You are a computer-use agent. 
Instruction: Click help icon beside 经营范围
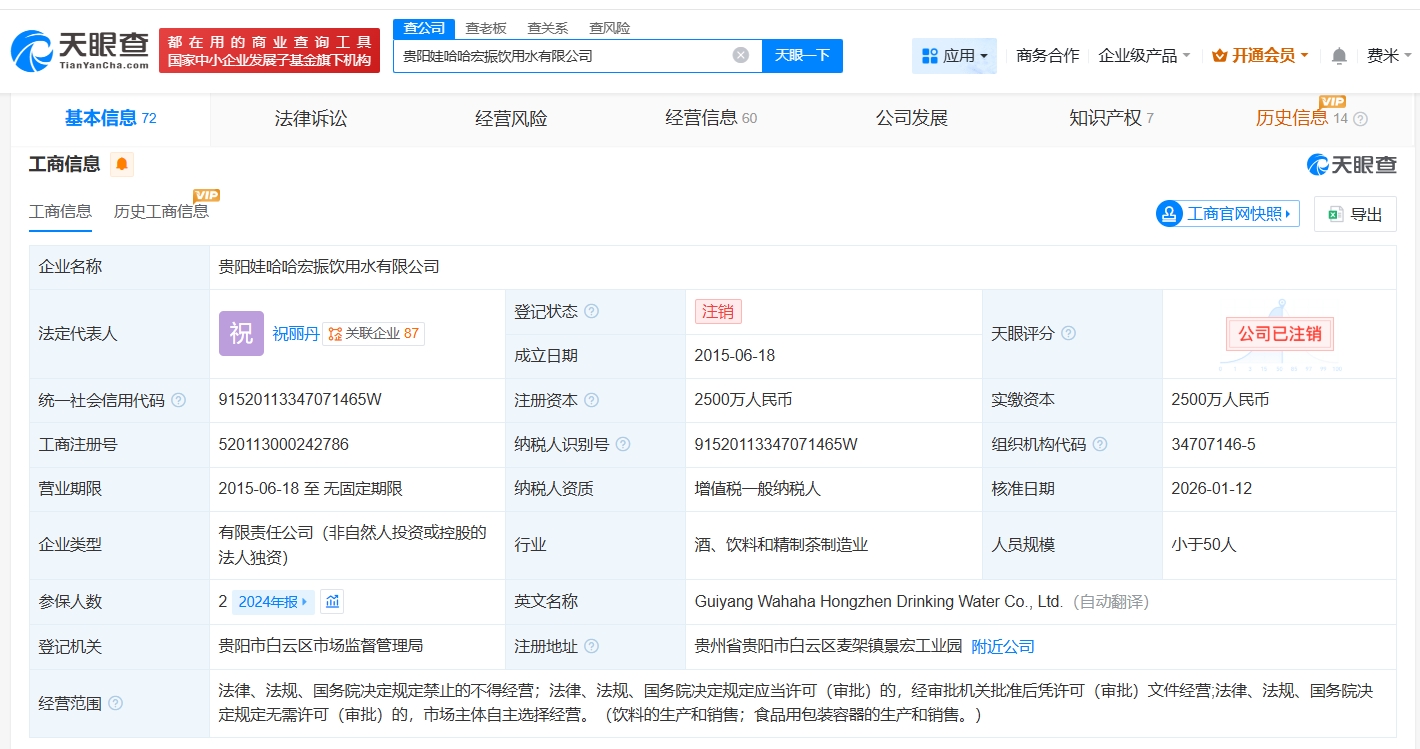point(115,704)
